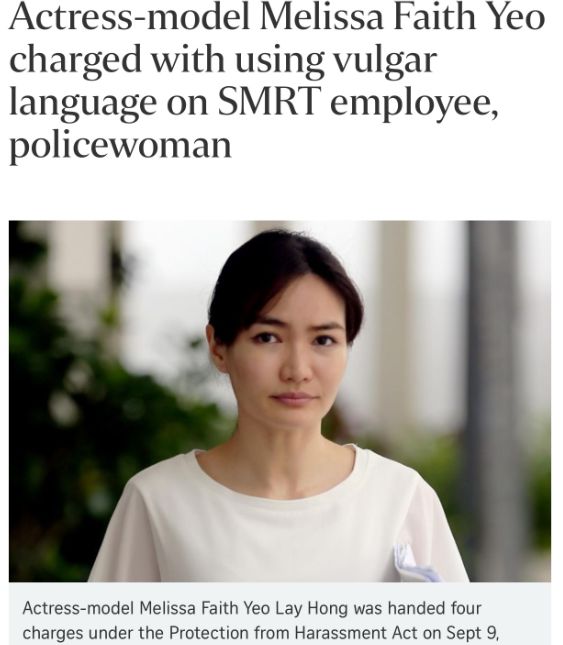The width and height of the screenshot is (563, 645).
Task: Click the word "SMRT" in the headline
Action: pos(269,102)
